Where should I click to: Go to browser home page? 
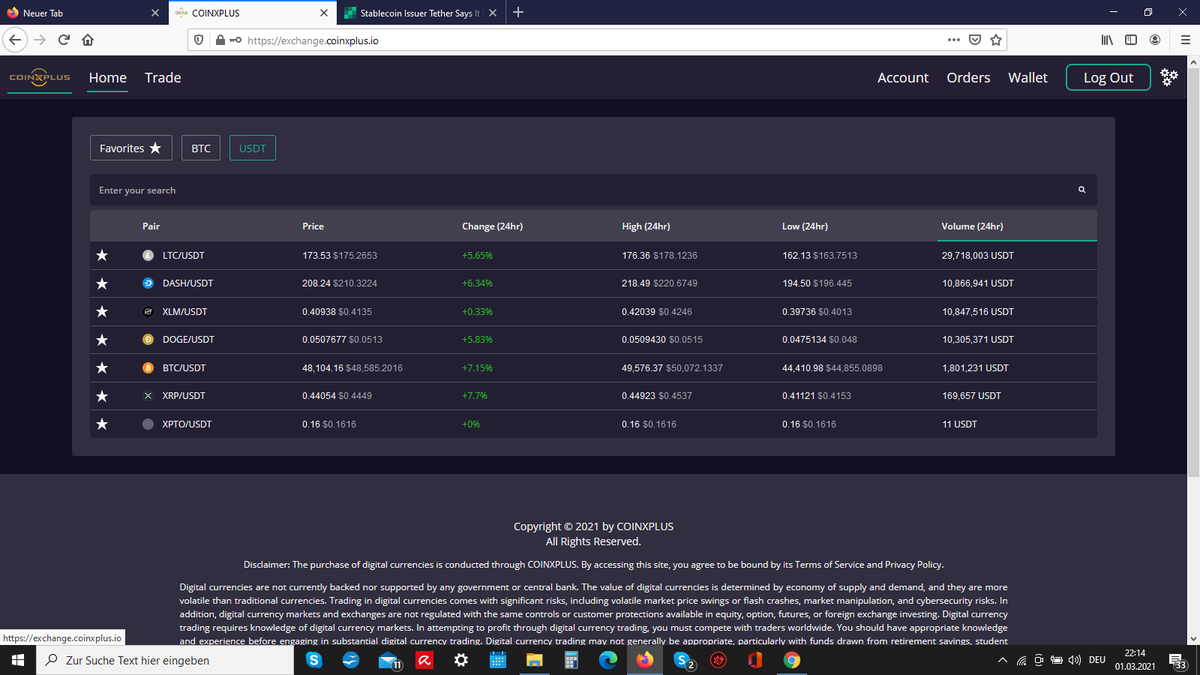87,41
